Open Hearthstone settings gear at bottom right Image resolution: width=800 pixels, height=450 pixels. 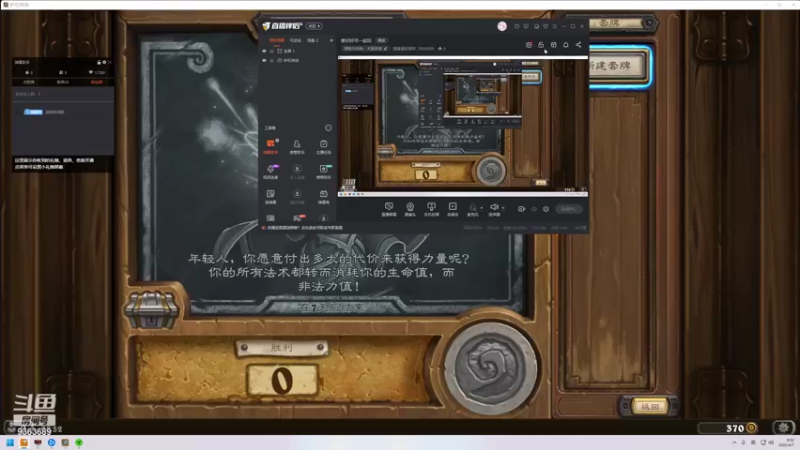(x=783, y=428)
